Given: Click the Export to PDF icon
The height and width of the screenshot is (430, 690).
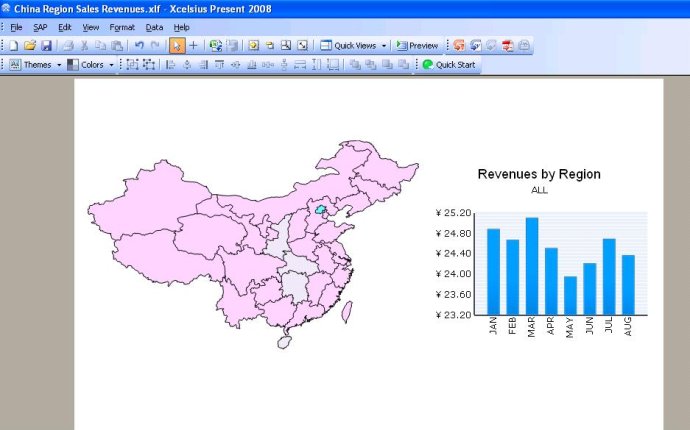Looking at the screenshot, I should 508,46.
